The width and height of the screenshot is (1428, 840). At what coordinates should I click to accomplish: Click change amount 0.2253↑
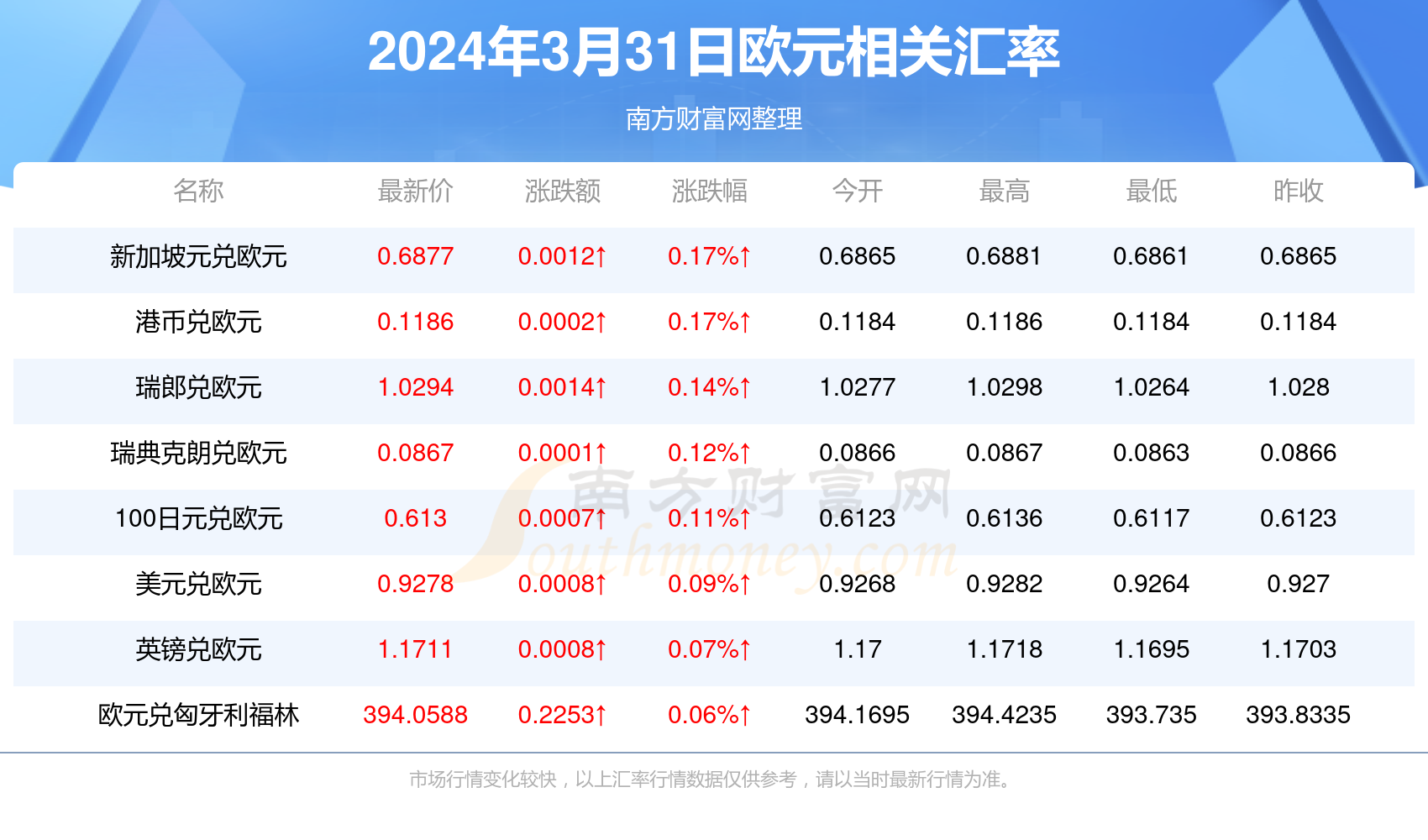[562, 715]
